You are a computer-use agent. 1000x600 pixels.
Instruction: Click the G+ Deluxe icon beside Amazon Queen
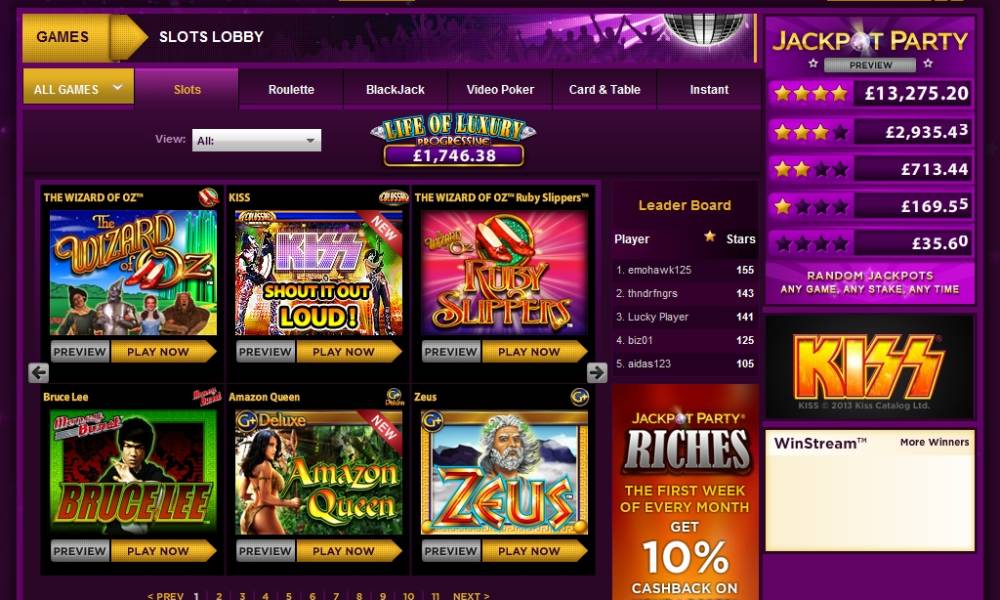(395, 397)
